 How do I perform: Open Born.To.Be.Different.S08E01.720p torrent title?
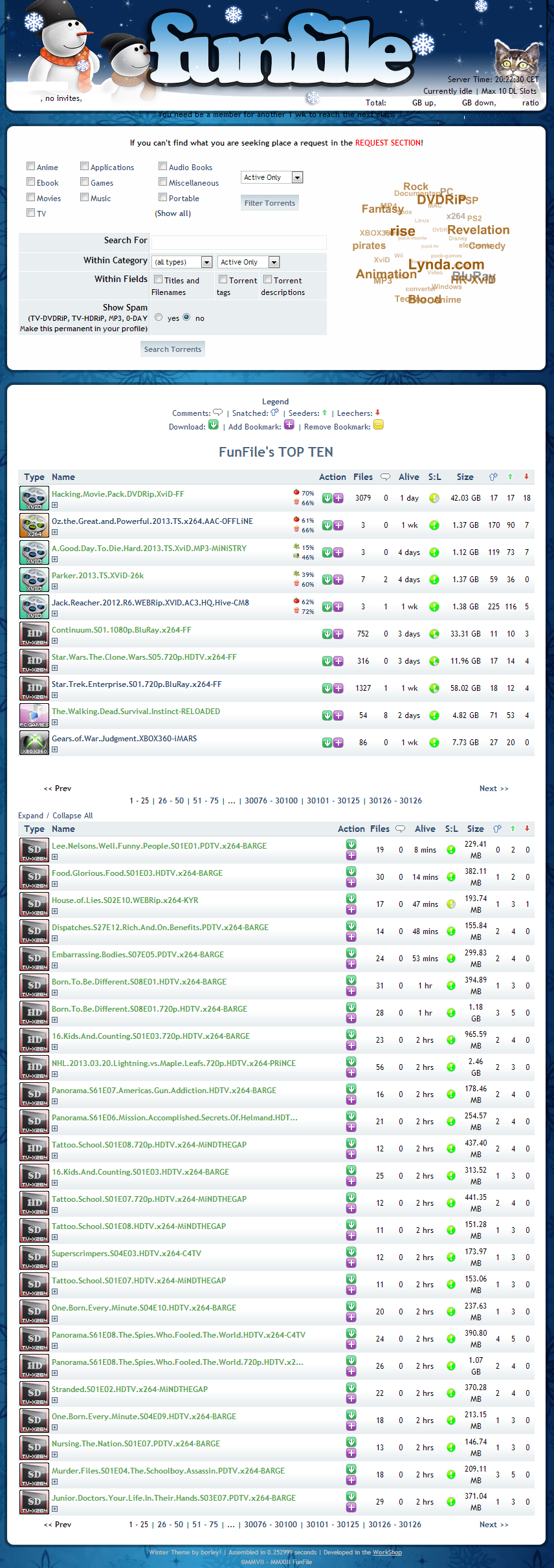[150, 1009]
